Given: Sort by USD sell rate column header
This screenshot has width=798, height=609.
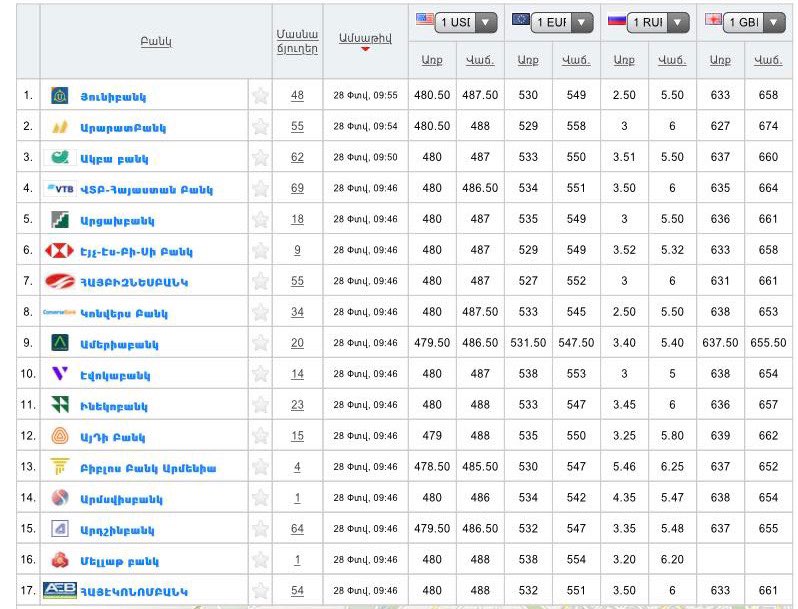Looking at the screenshot, I should [480, 60].
